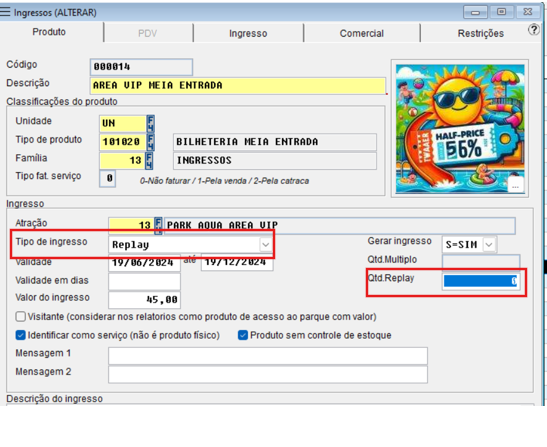Open the hamburger menu beside Ingressos title
This screenshot has width=547, height=447.
coord(5,12)
